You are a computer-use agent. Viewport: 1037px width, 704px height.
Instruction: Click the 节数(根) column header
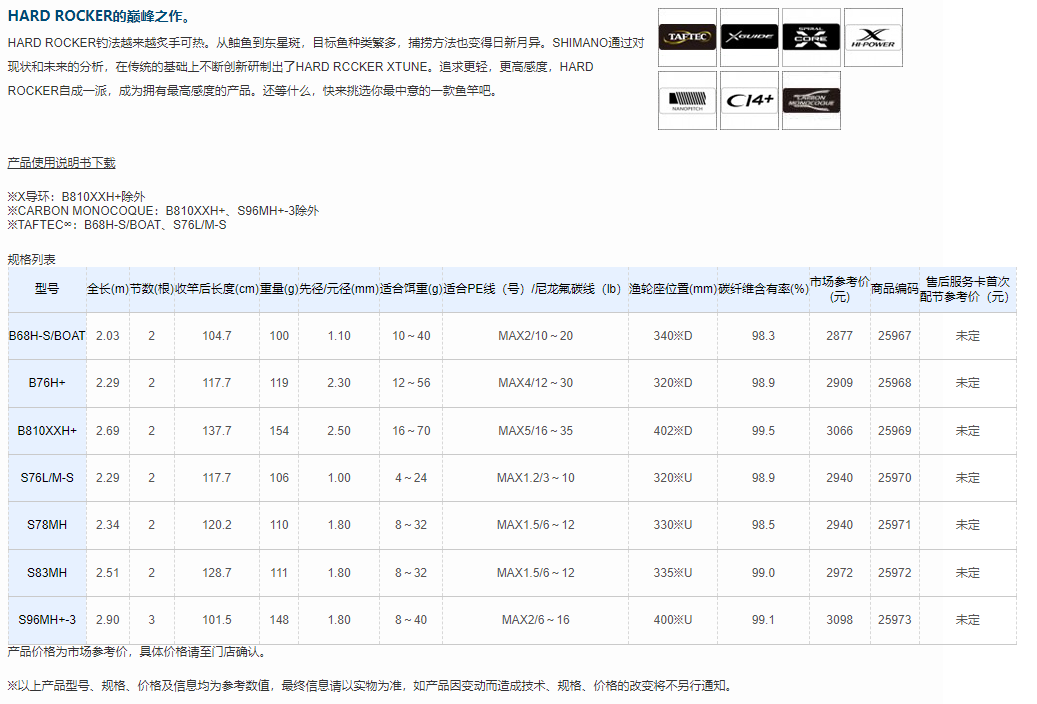coord(151,289)
